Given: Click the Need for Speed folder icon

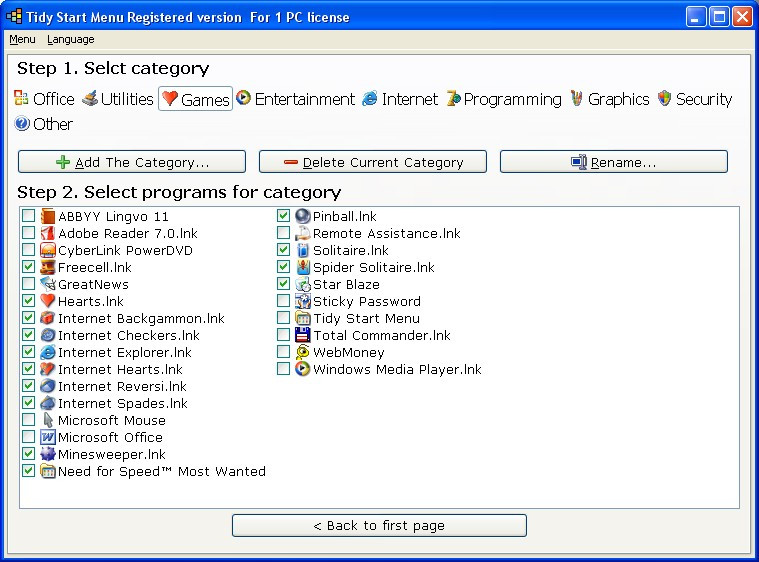Looking at the screenshot, I should (47, 471).
